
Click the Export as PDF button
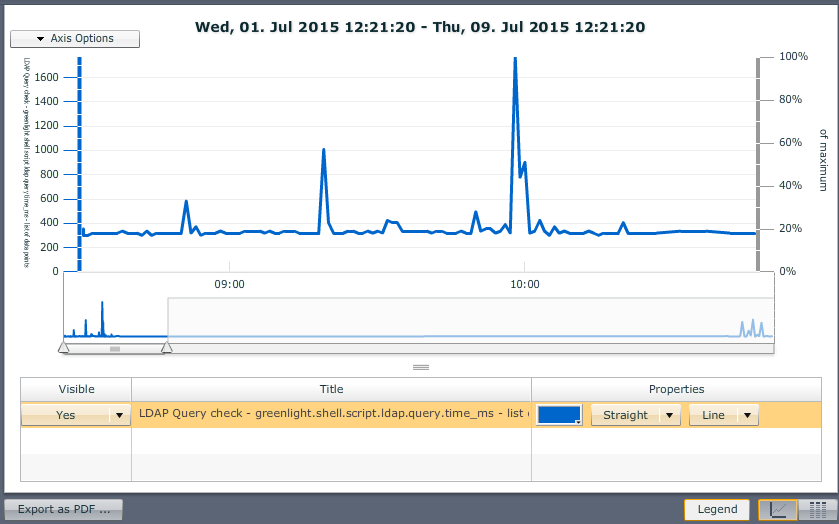64,509
